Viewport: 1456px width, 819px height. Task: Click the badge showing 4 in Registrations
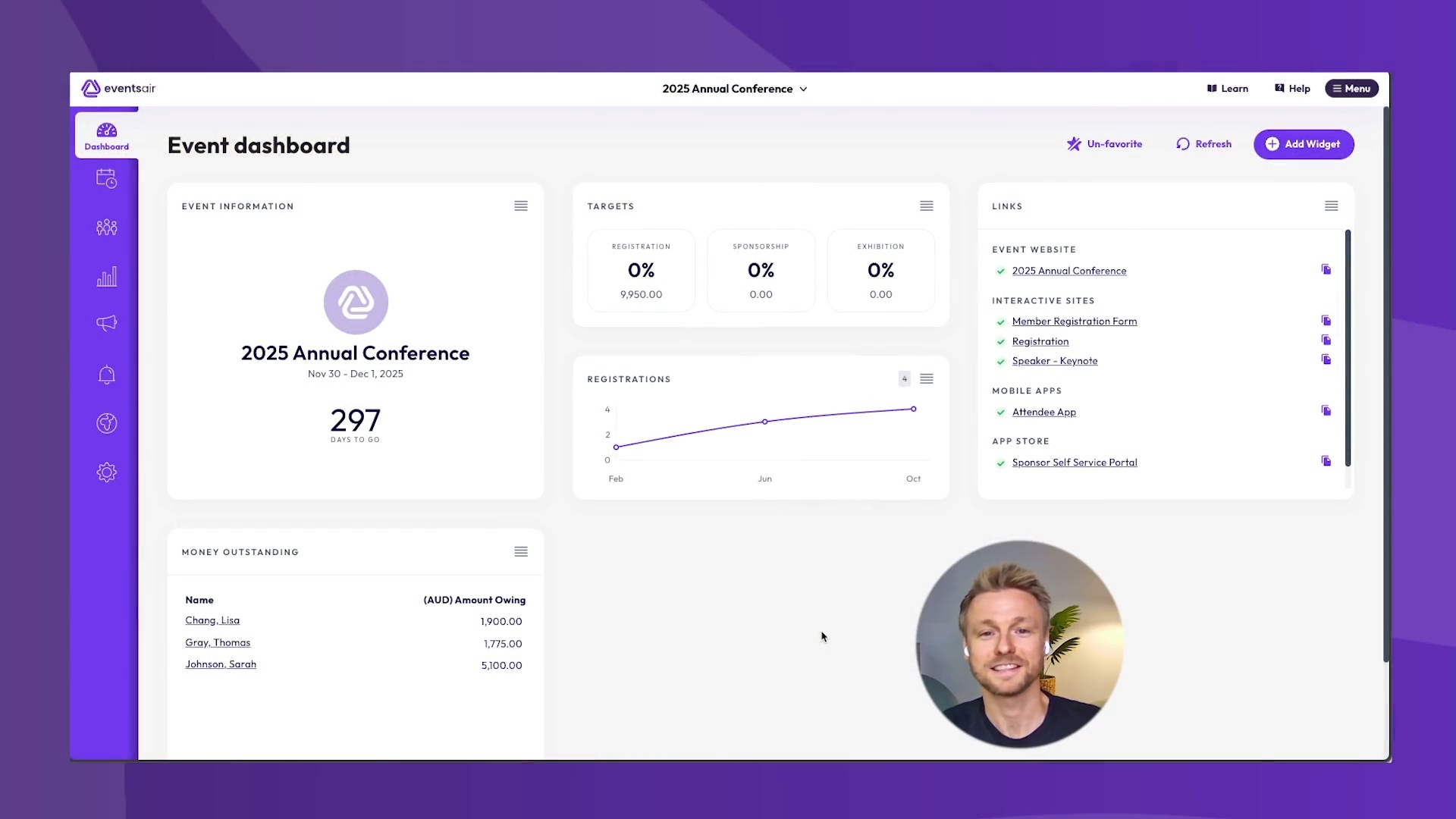(904, 378)
